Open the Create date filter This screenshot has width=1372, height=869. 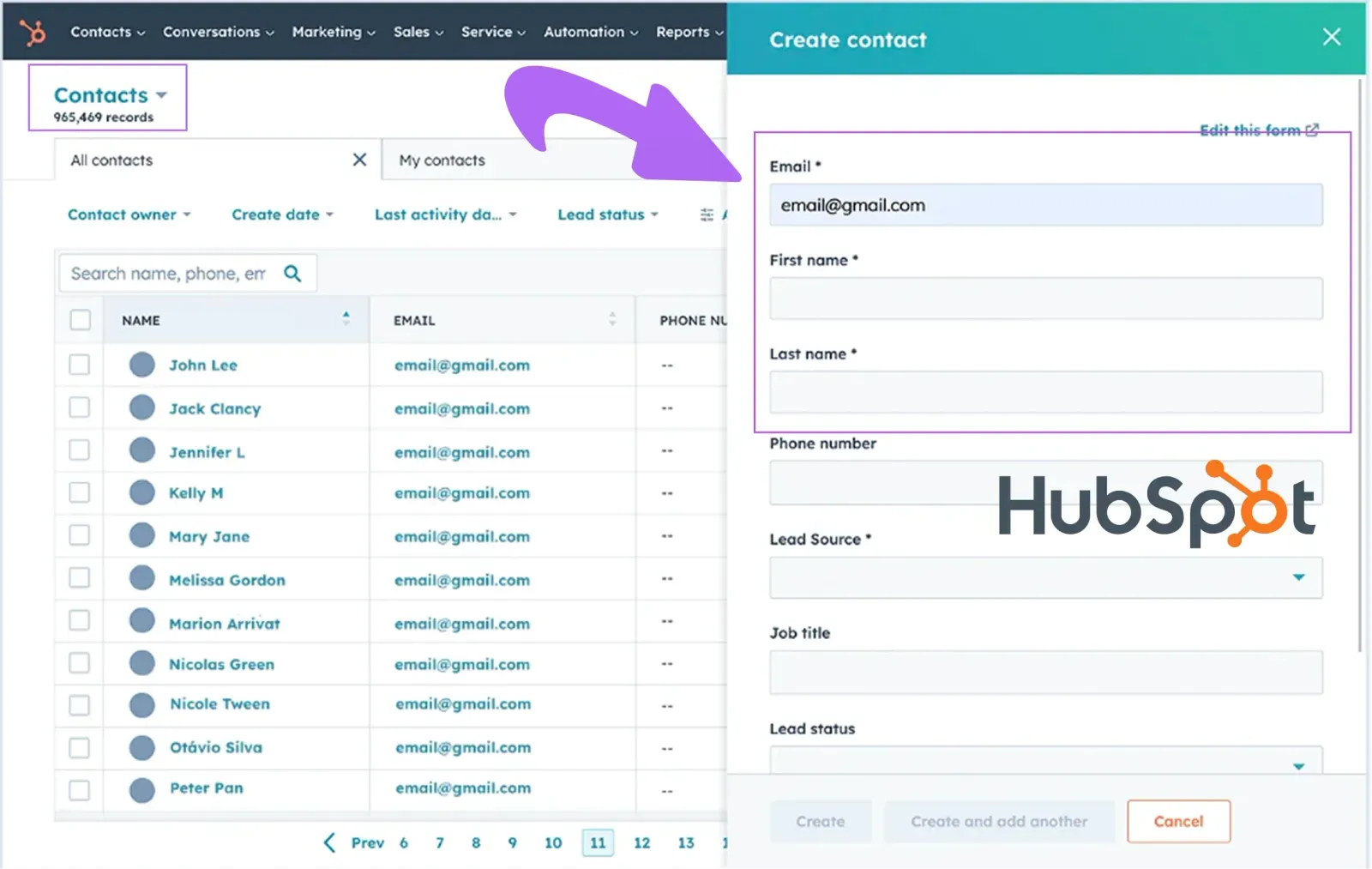282,214
